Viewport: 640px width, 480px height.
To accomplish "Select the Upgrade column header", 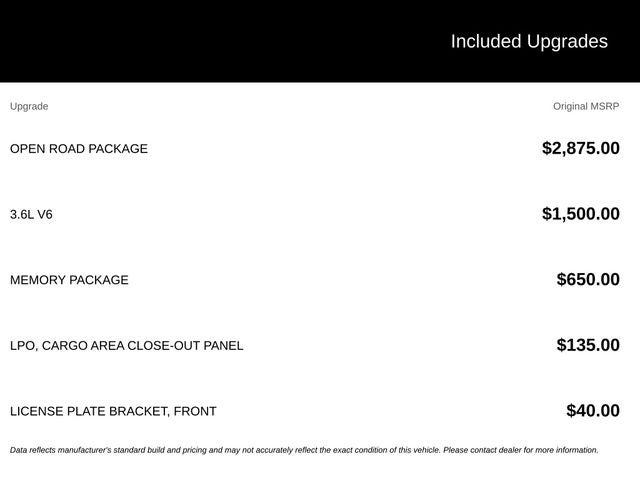I will [x=29, y=107].
